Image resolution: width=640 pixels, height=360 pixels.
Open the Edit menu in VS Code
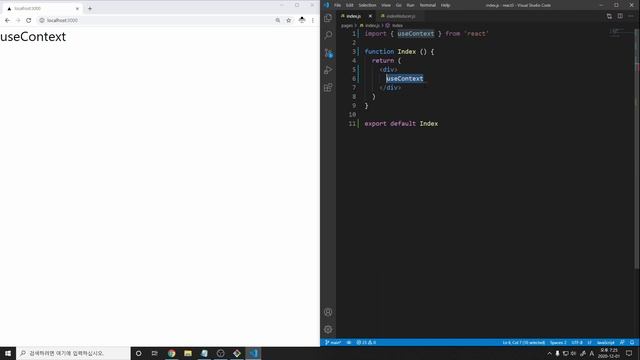click(x=350, y=5)
